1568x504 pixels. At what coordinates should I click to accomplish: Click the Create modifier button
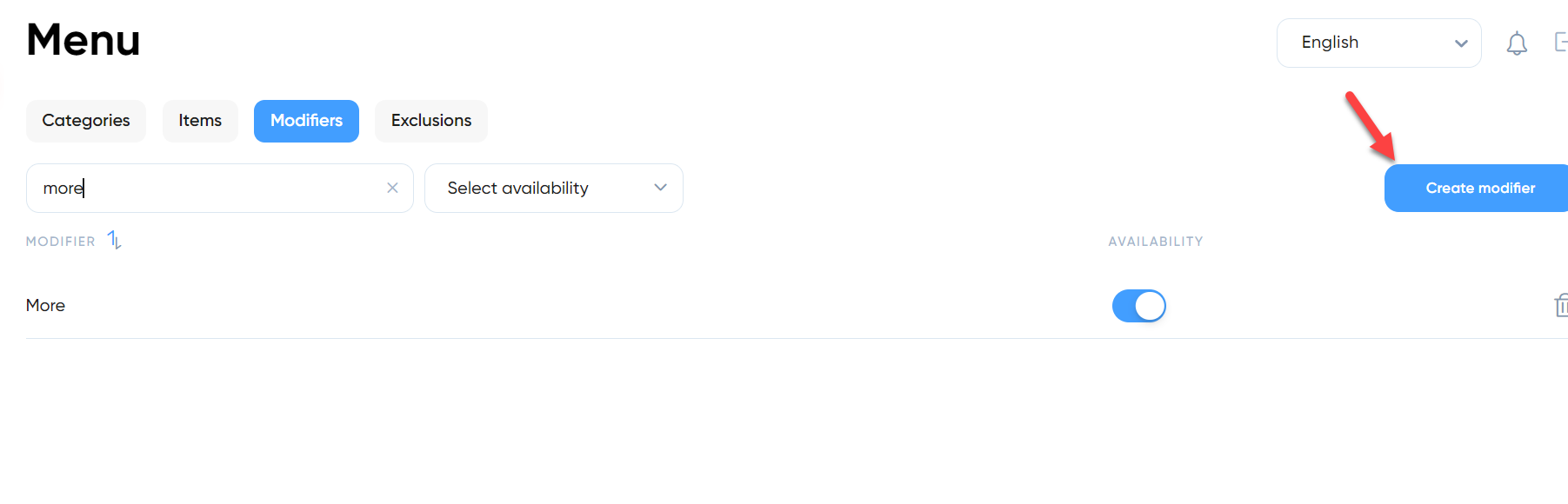pyautogui.click(x=1477, y=188)
